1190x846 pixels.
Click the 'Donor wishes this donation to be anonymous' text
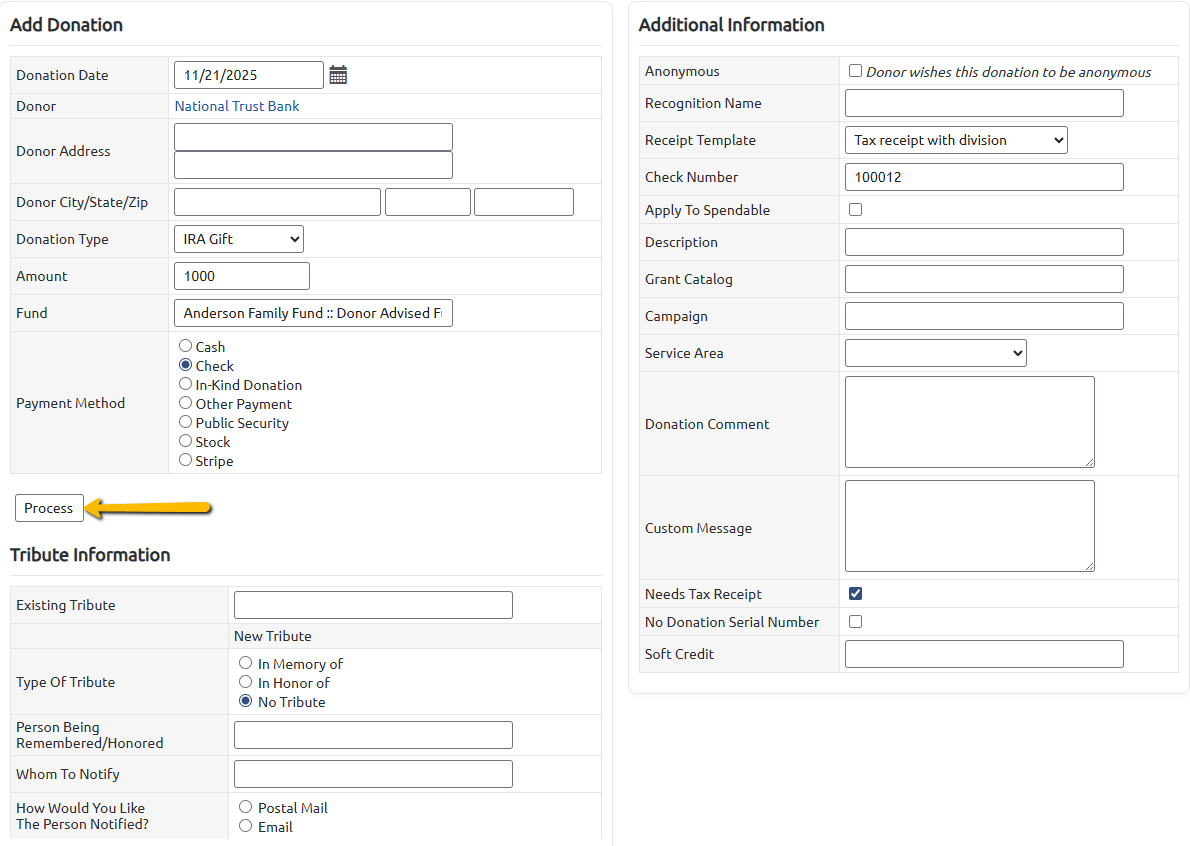pos(1009,72)
